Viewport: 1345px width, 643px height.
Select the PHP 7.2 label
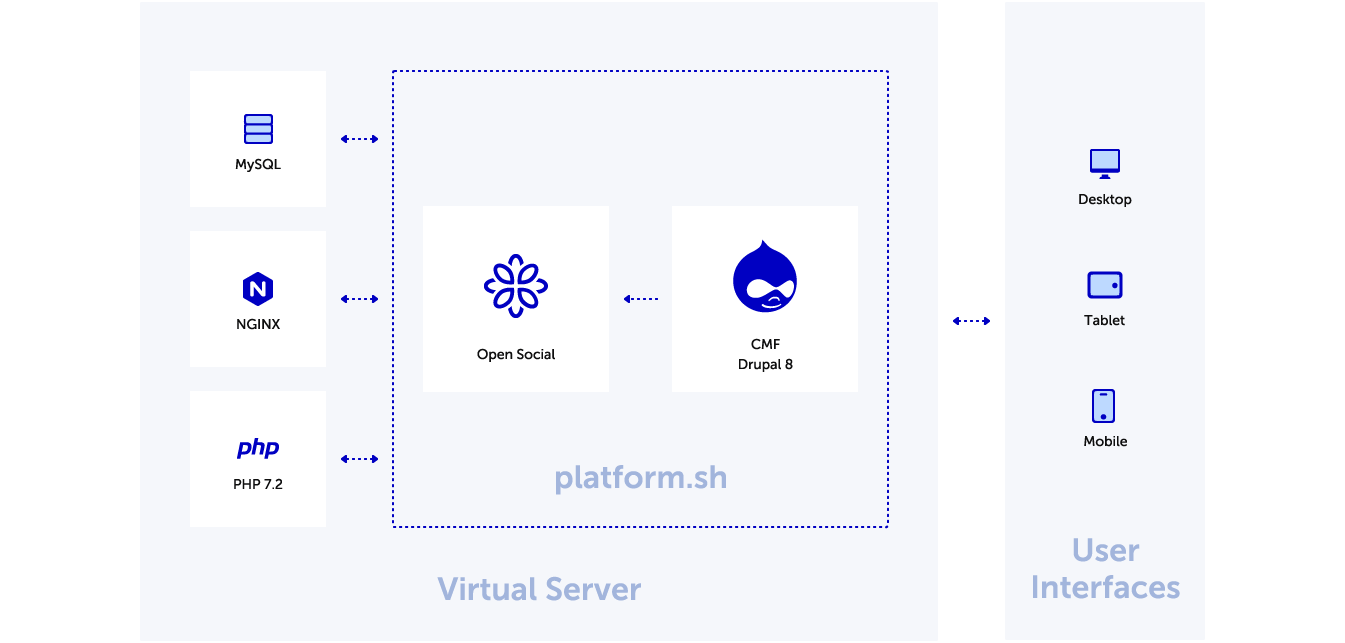[258, 484]
